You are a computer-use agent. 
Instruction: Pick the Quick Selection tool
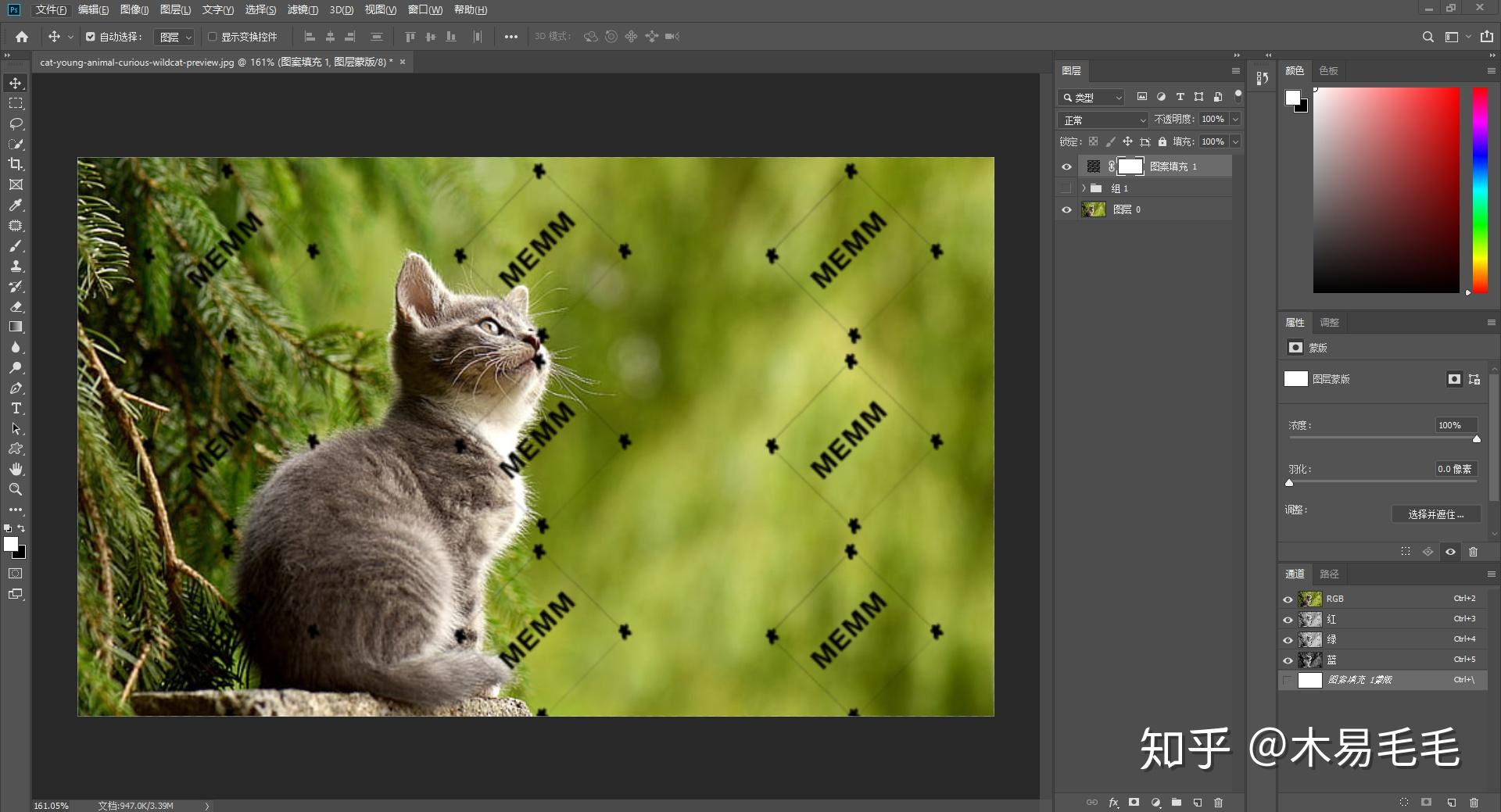pos(16,144)
